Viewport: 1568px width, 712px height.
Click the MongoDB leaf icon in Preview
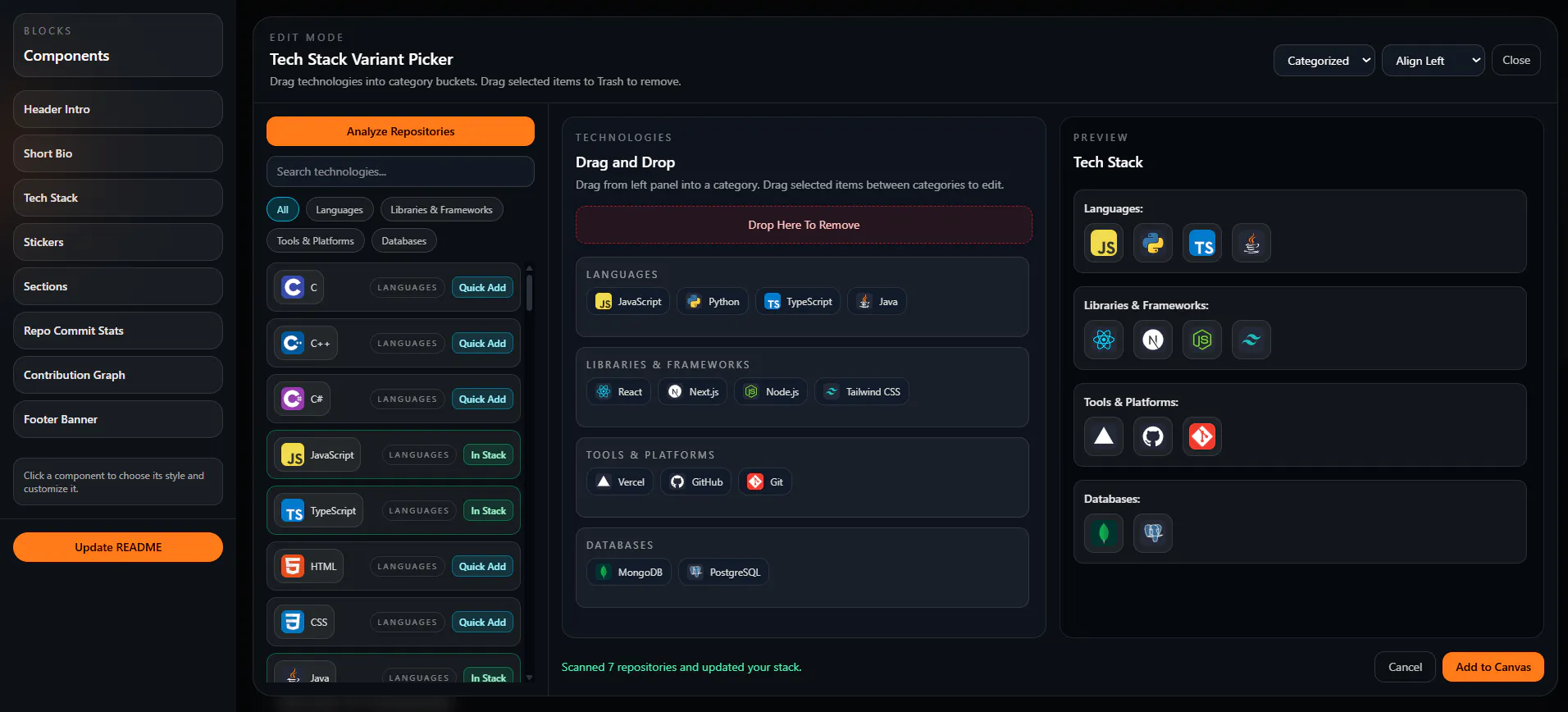1104,534
